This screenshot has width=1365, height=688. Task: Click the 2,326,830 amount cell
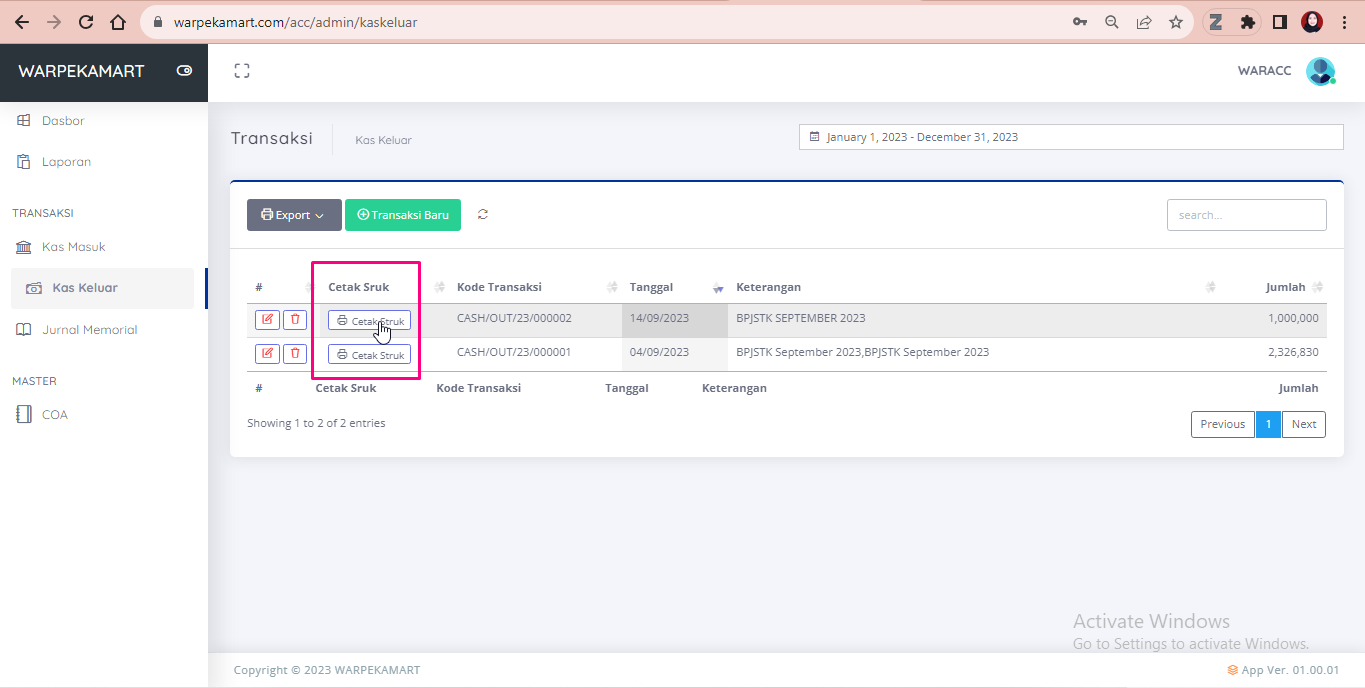[x=1293, y=352]
